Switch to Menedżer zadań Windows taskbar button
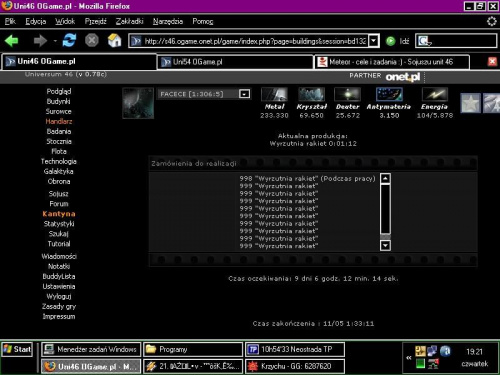 pos(91,349)
